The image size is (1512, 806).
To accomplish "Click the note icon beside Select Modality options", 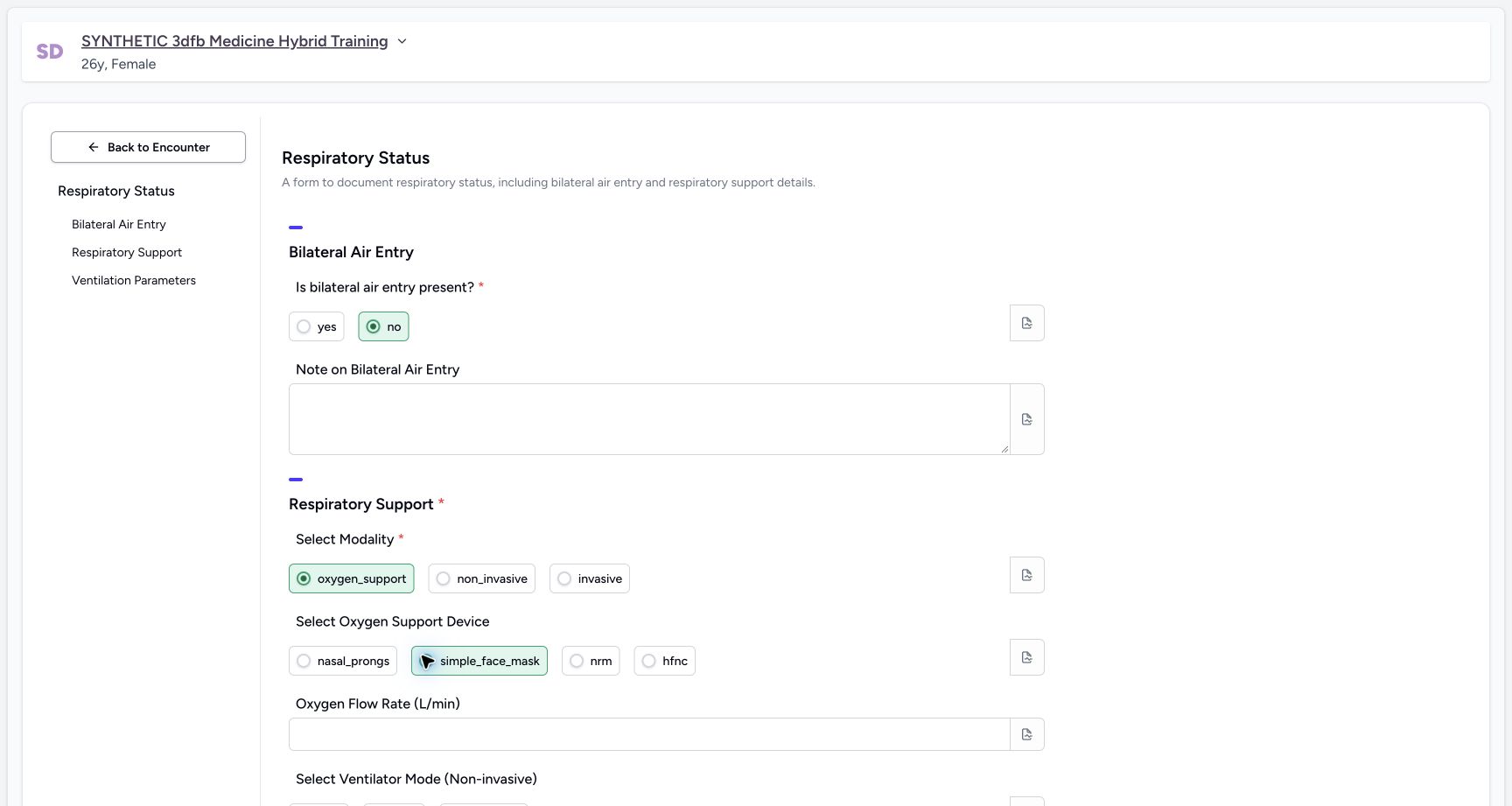I will [1026, 575].
